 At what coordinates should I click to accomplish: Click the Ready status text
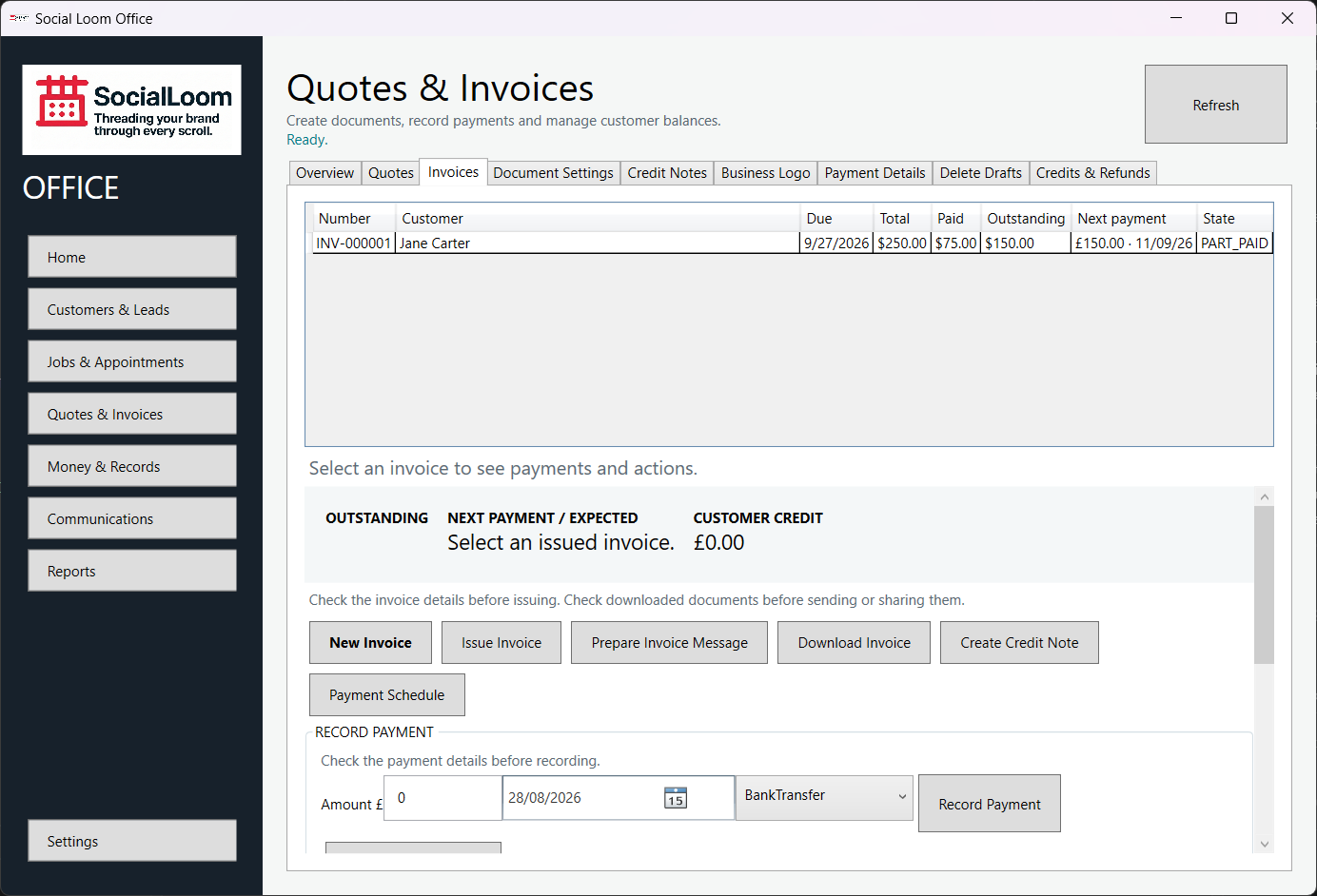[306, 140]
